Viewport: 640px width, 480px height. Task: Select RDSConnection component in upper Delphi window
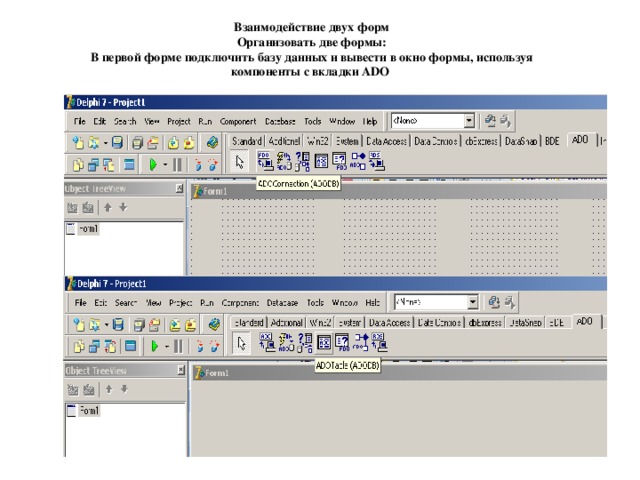[377, 161]
